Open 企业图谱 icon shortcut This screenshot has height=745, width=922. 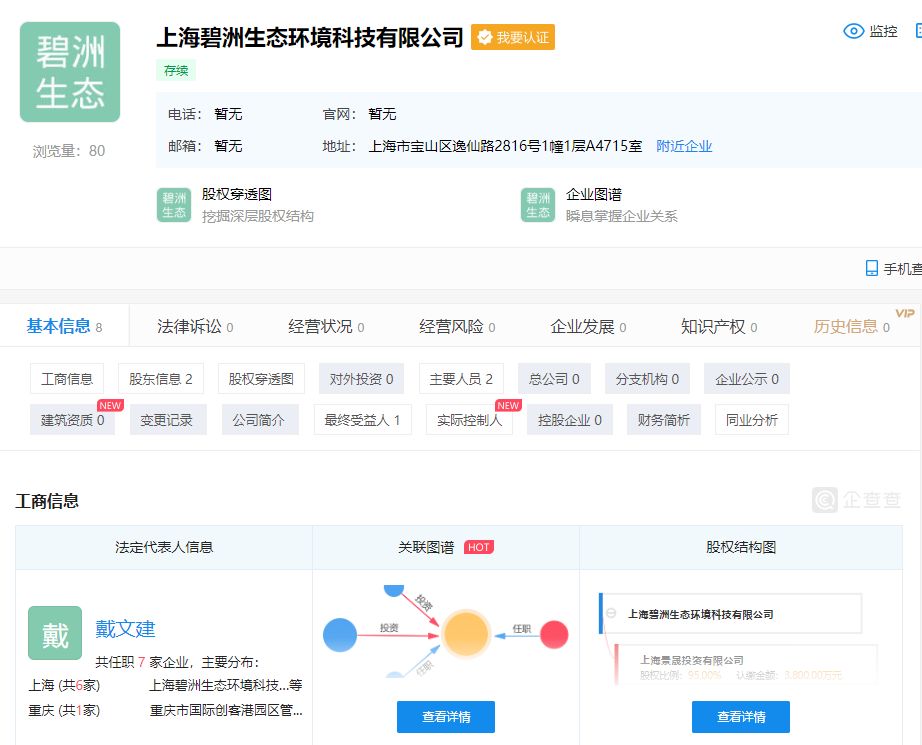(537, 204)
